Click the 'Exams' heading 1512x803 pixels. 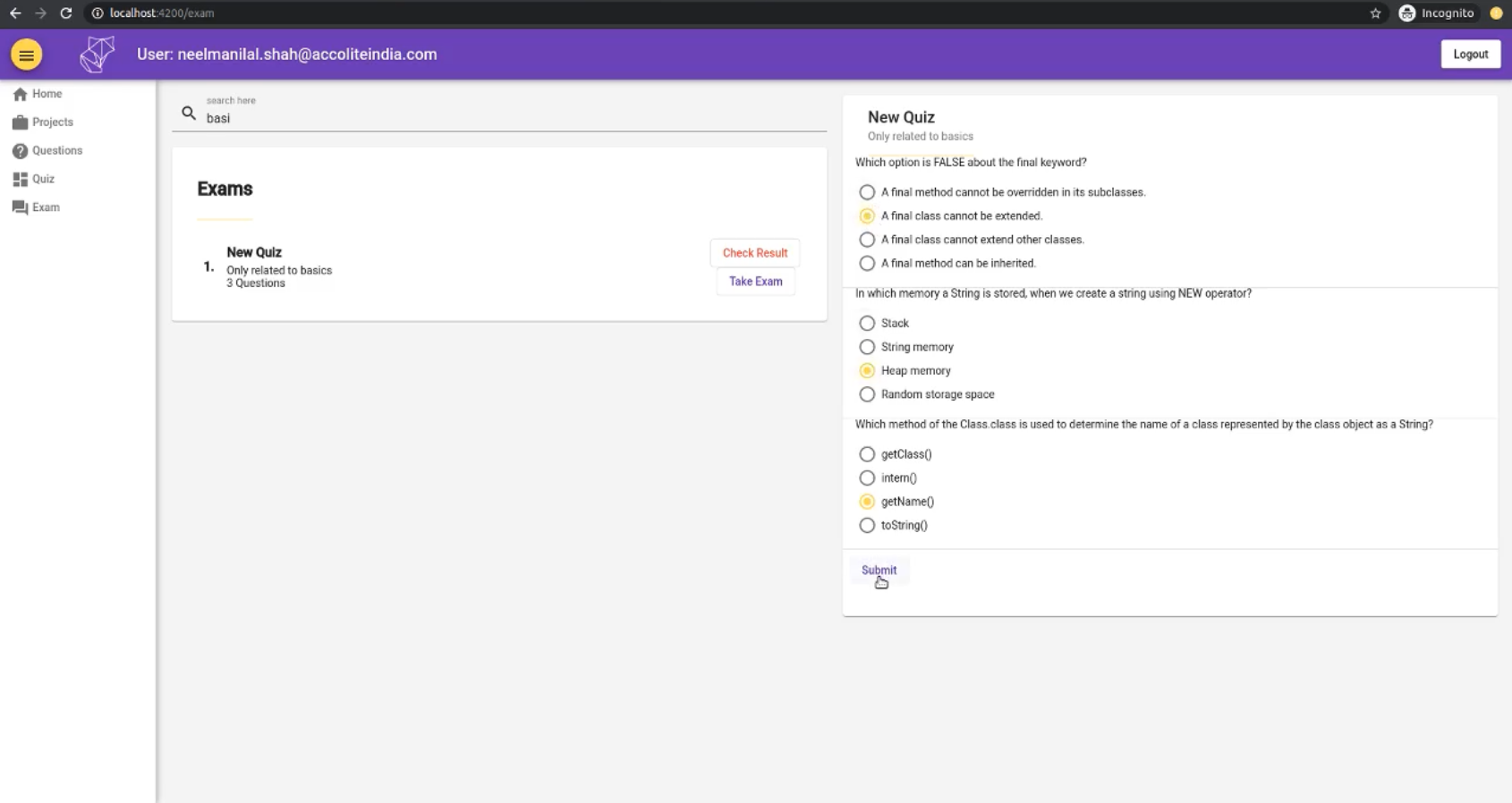pos(225,190)
